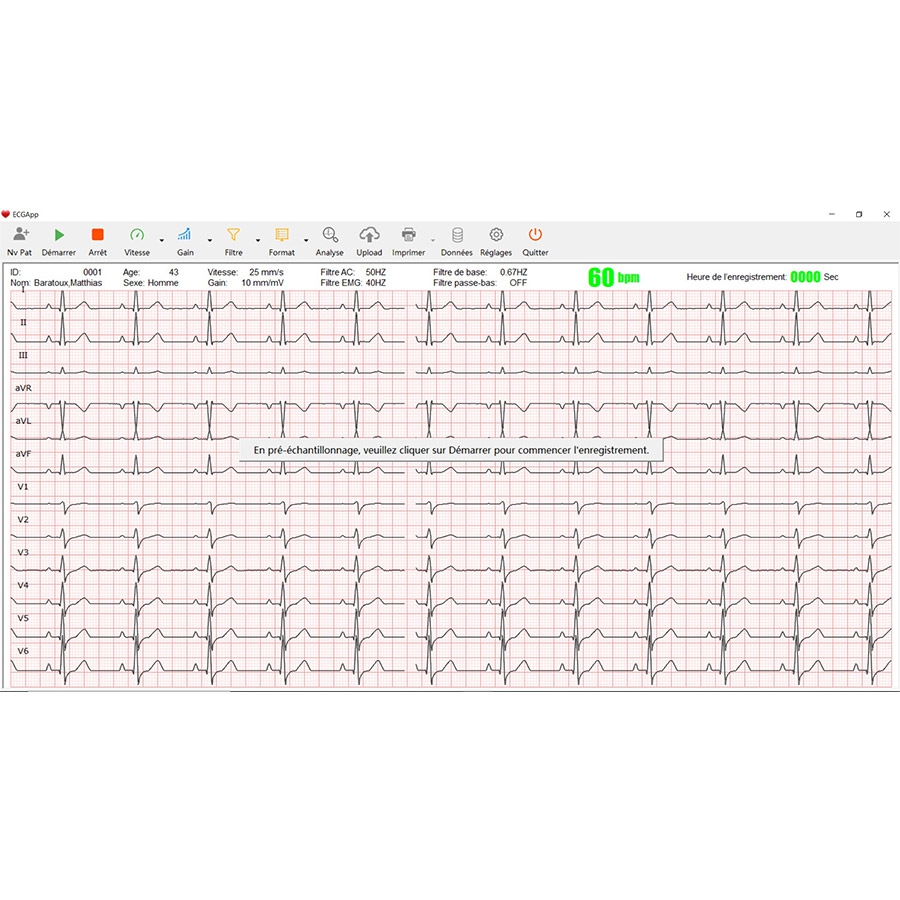Expand the Imprimer dropdown arrow
The width and height of the screenshot is (900, 900).
pos(432,241)
